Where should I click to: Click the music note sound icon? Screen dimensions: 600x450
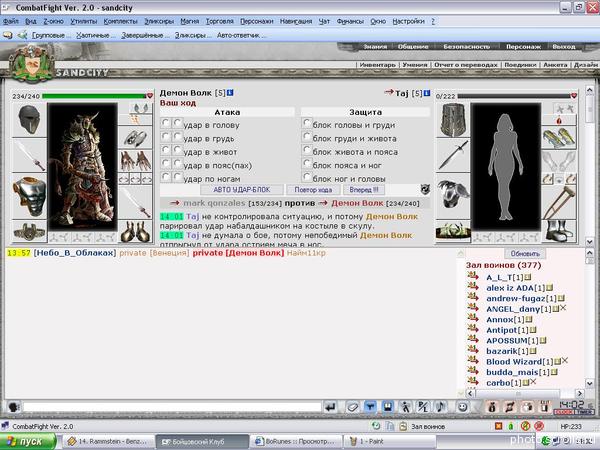[440, 407]
